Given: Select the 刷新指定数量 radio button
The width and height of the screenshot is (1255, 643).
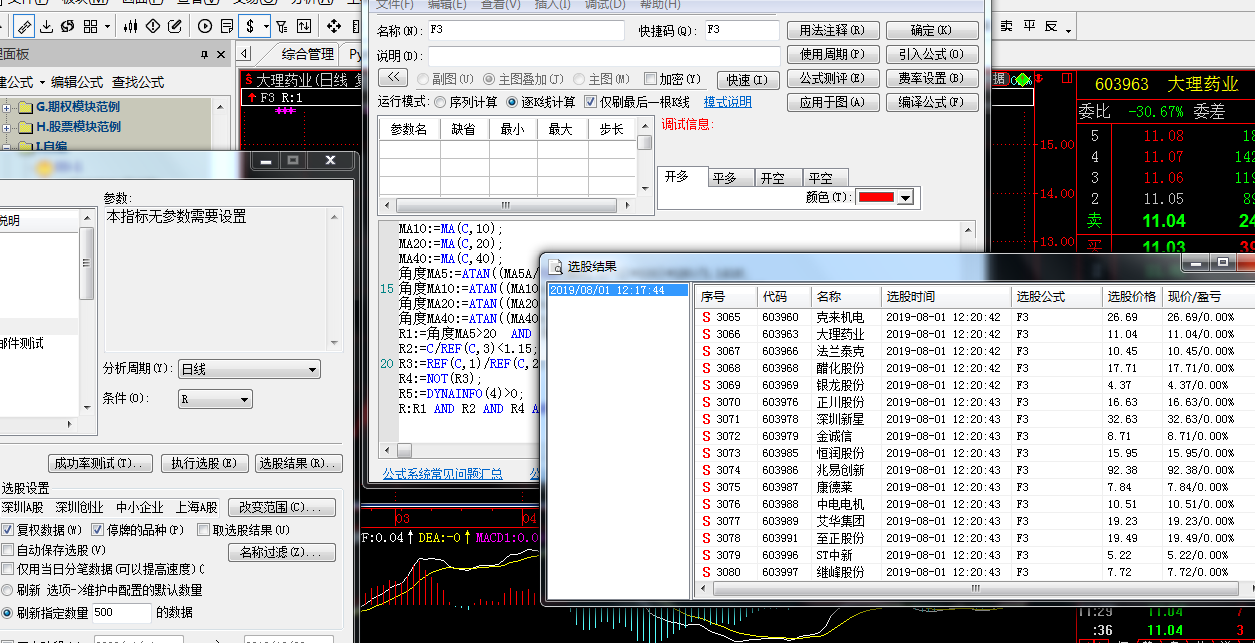Looking at the screenshot, I should pos(9,612).
